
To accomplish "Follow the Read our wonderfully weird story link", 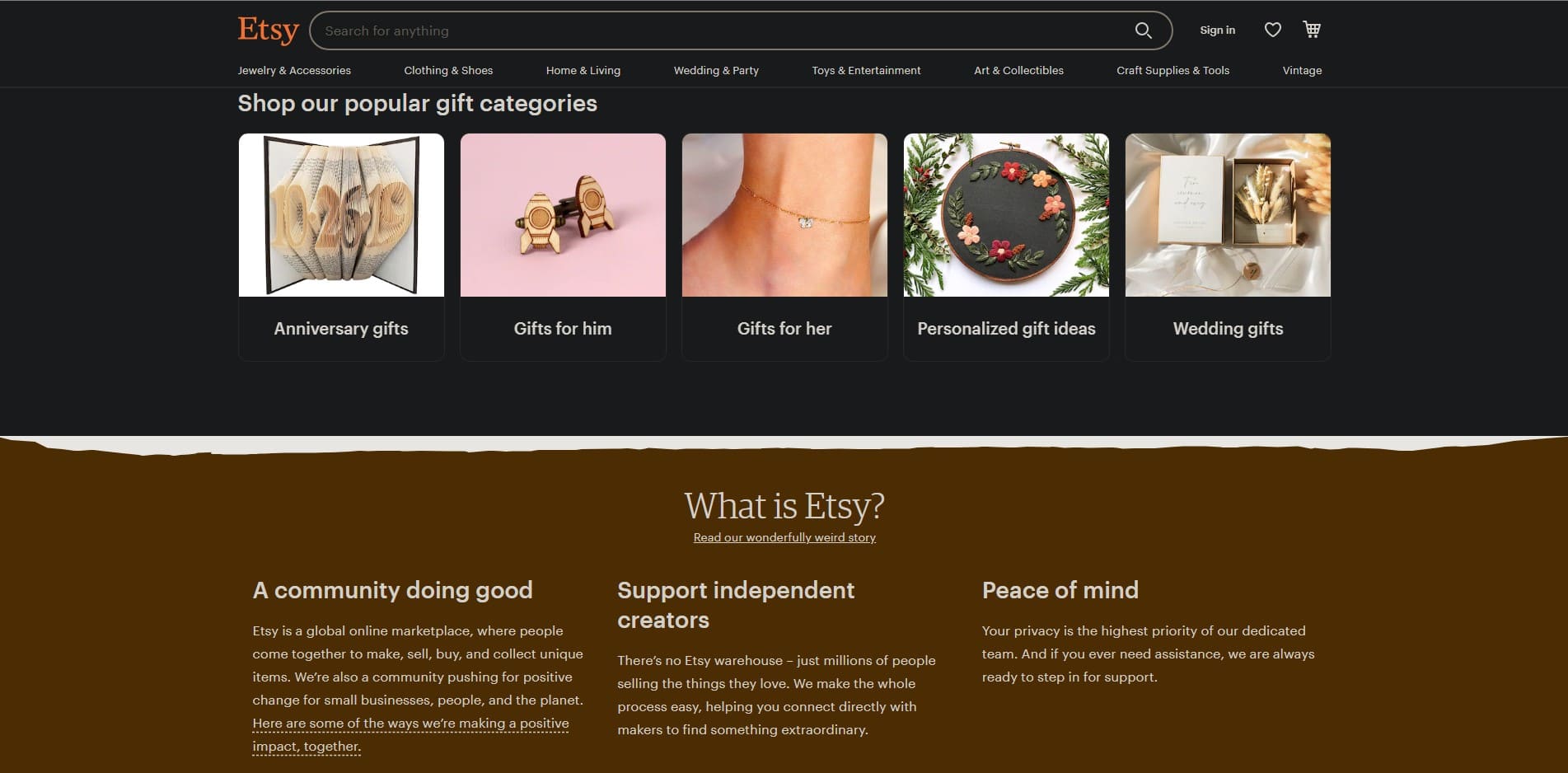I will (x=784, y=537).
